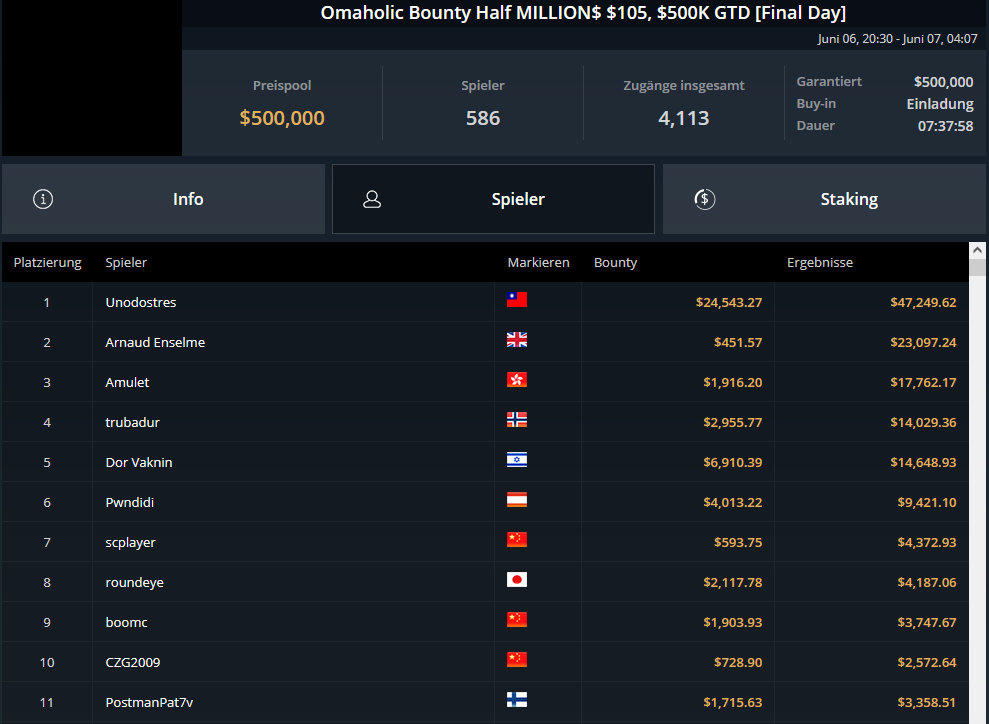This screenshot has width=989, height=724.
Task: Click the Ergebnisse column header
Action: coord(819,262)
